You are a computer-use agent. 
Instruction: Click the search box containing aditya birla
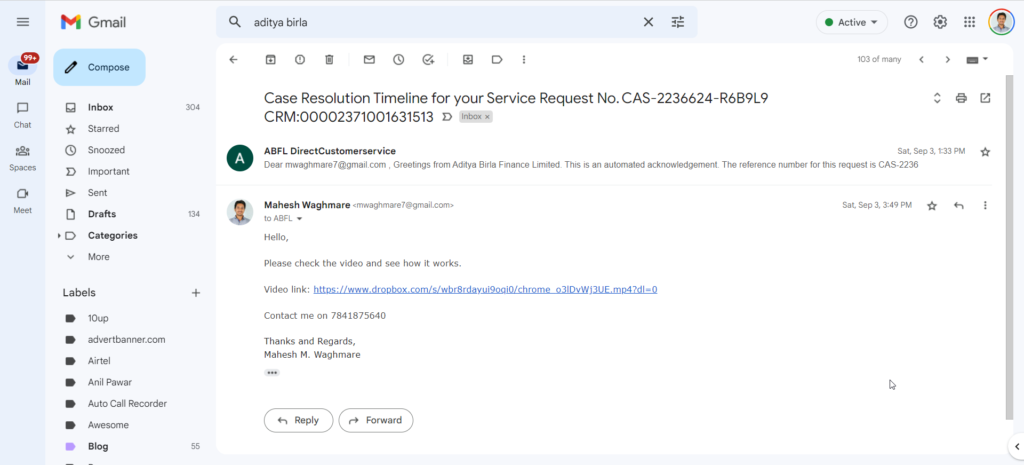click(444, 22)
